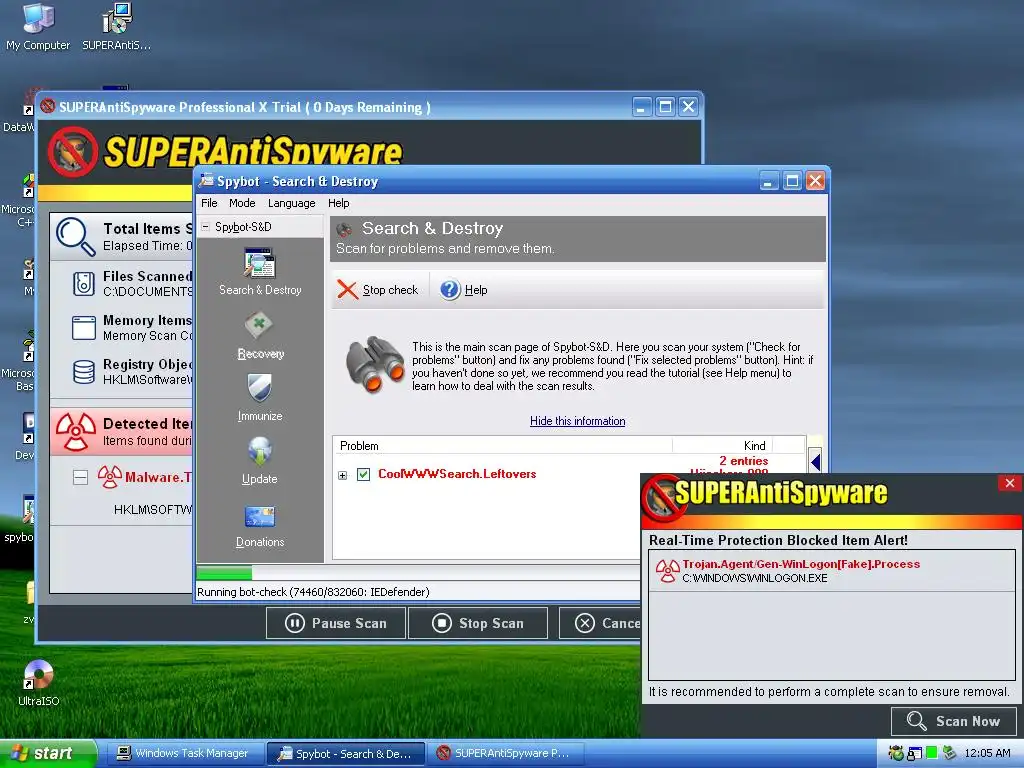This screenshot has height=768, width=1024.
Task: Click the Running bot-check status bar text
Action: pyautogui.click(x=313, y=592)
